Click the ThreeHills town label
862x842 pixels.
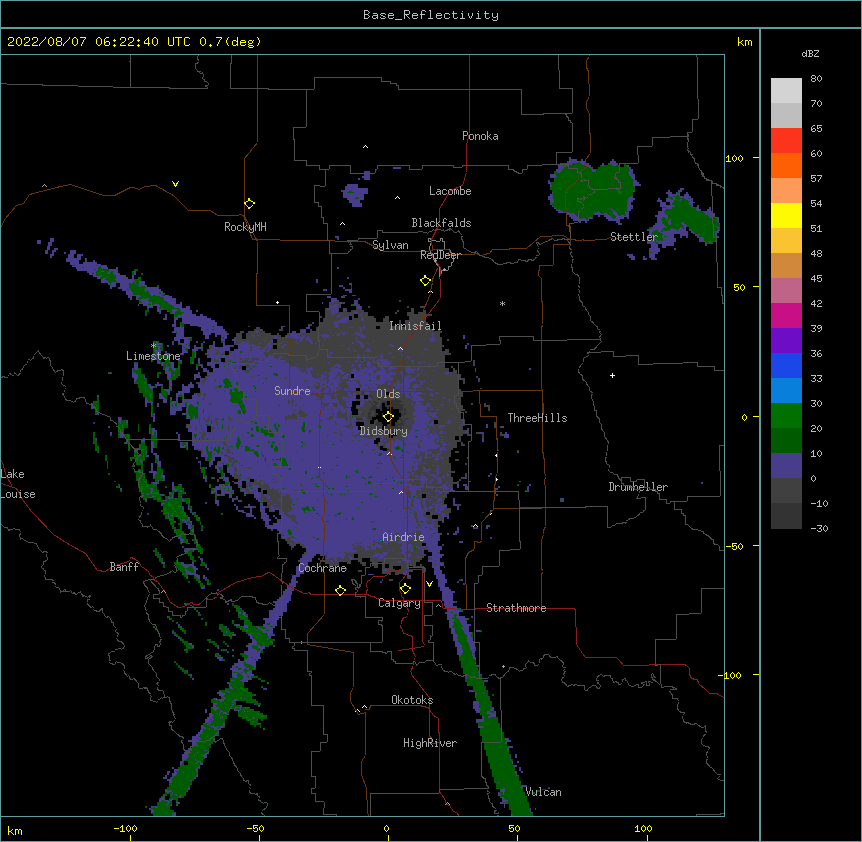537,418
